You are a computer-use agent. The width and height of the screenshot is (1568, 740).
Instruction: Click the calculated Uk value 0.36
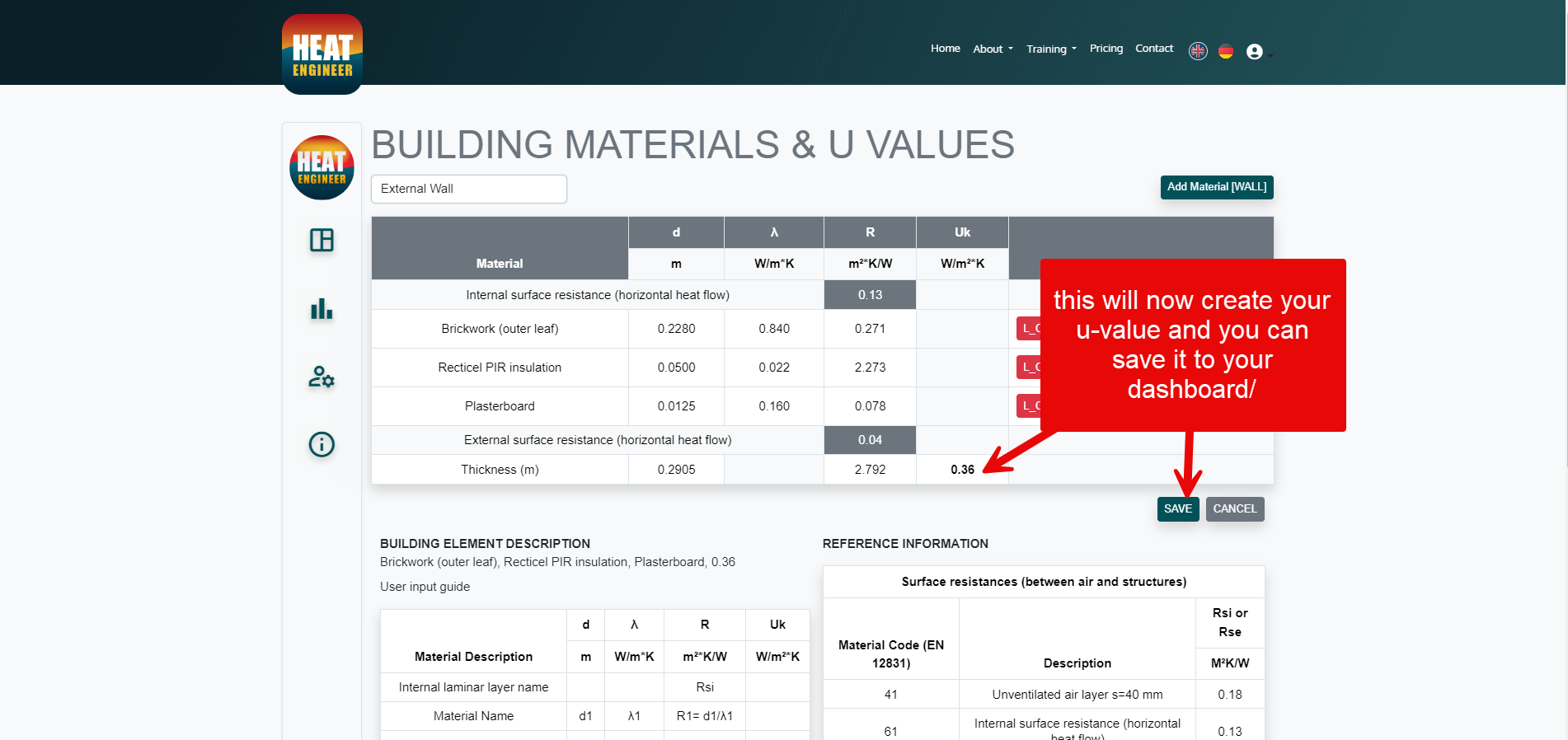962,470
